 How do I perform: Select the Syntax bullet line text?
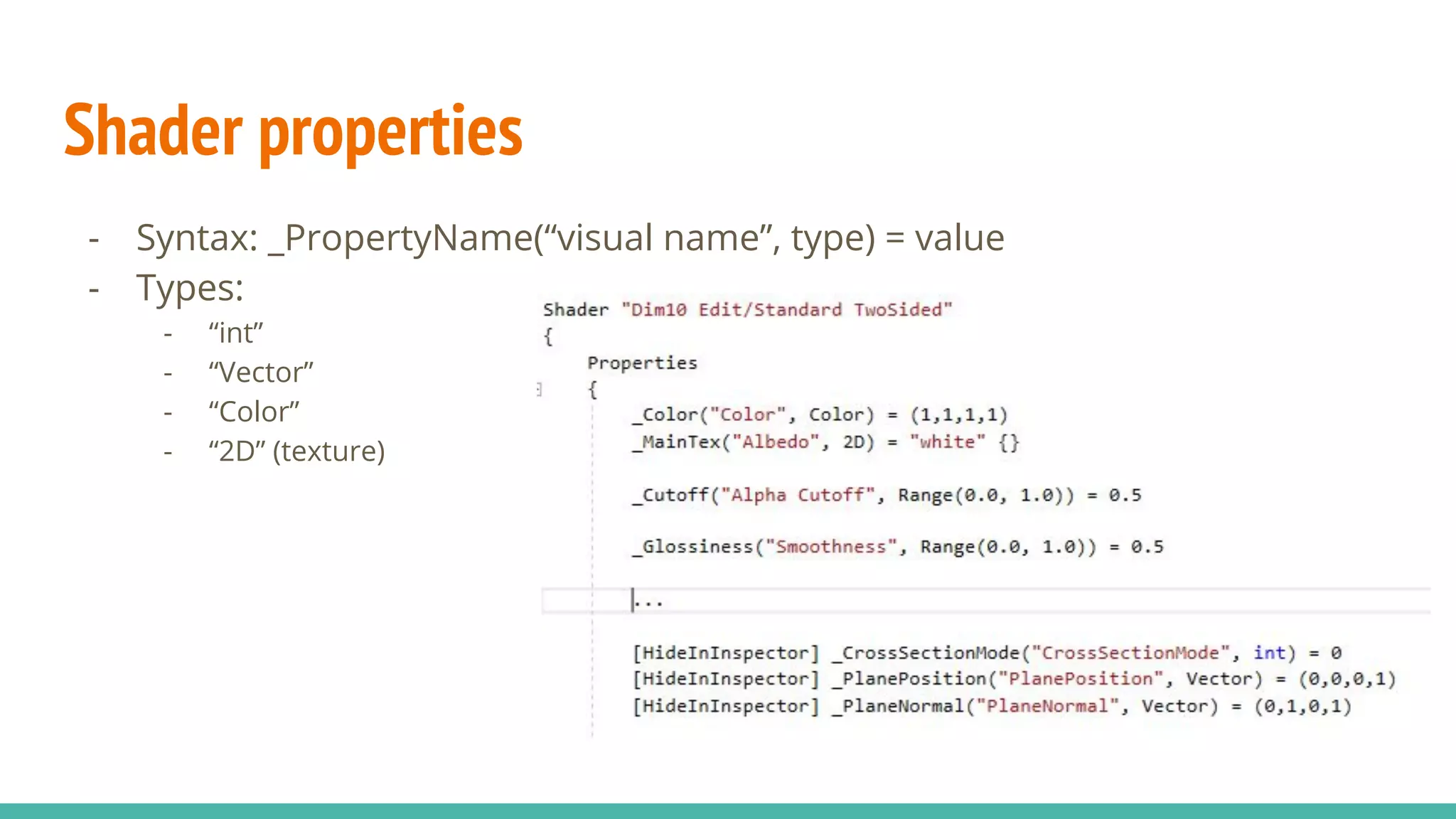570,238
